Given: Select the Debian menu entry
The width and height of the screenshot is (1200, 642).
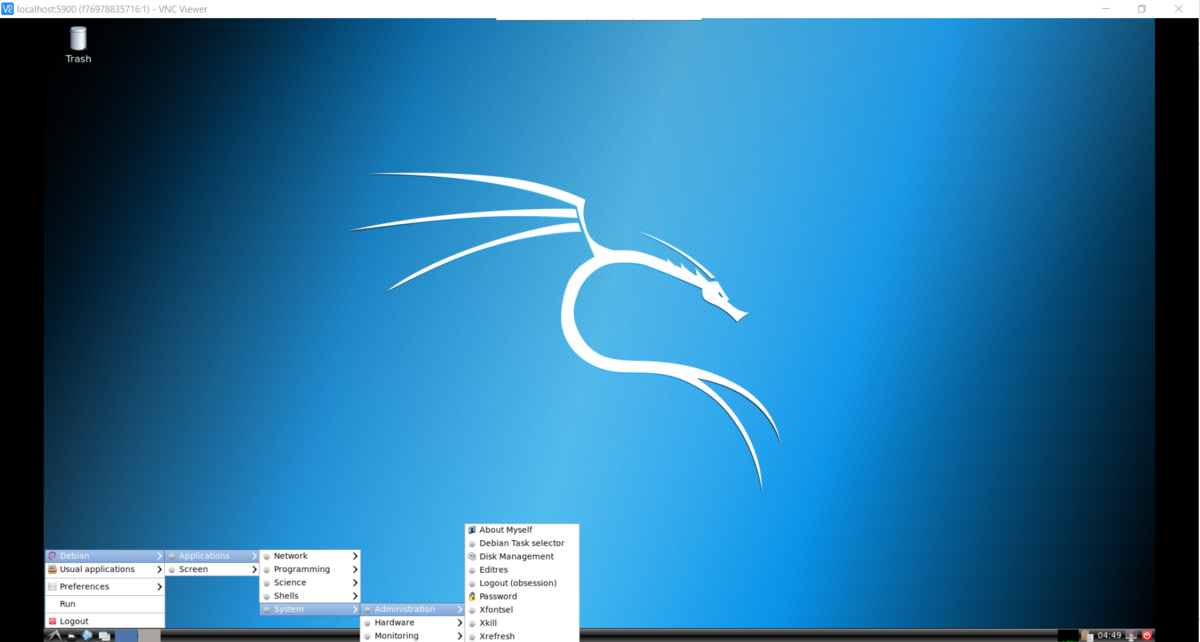Looking at the screenshot, I should [105, 556].
